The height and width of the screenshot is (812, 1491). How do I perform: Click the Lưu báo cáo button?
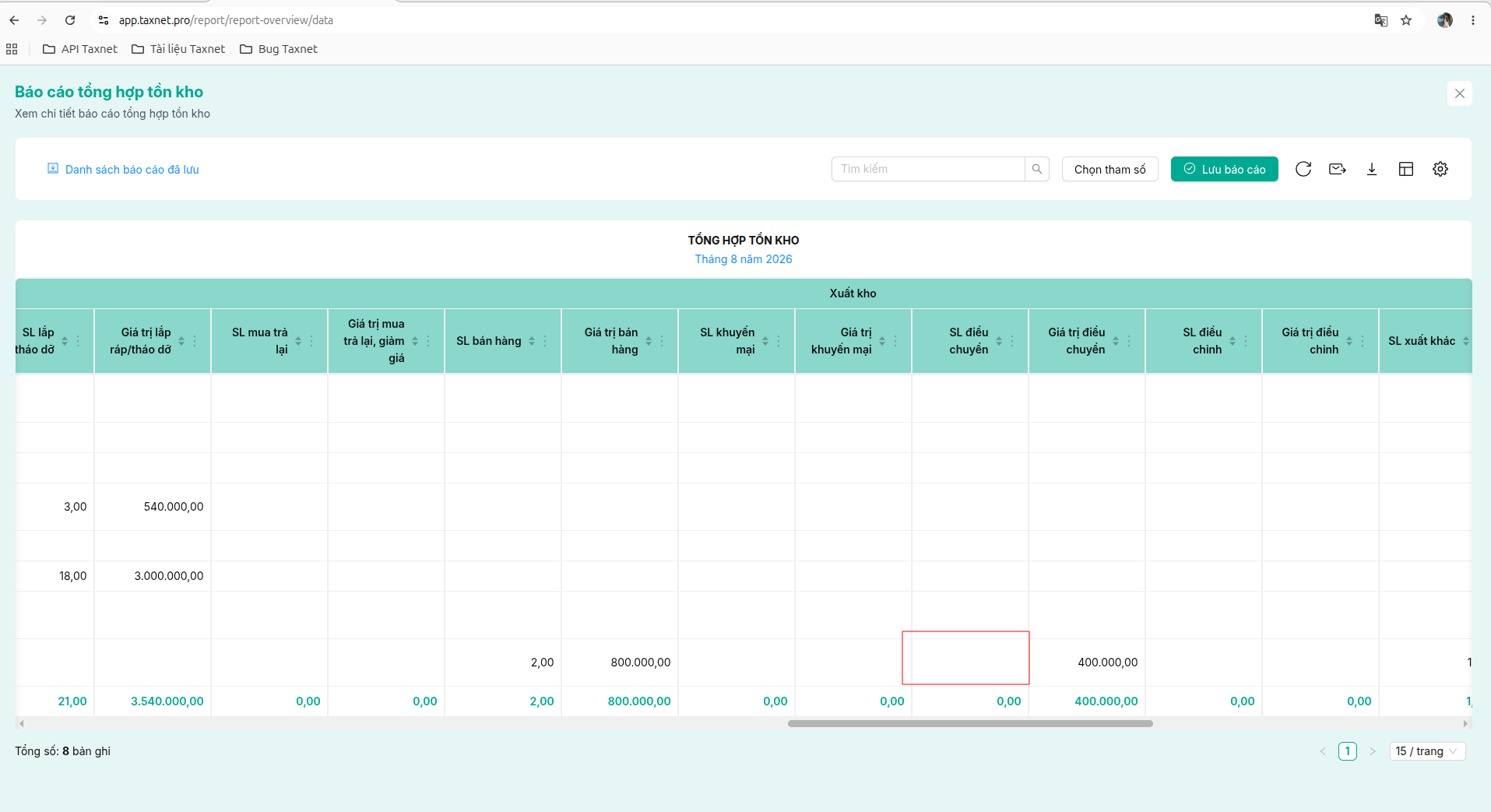[x=1225, y=169]
